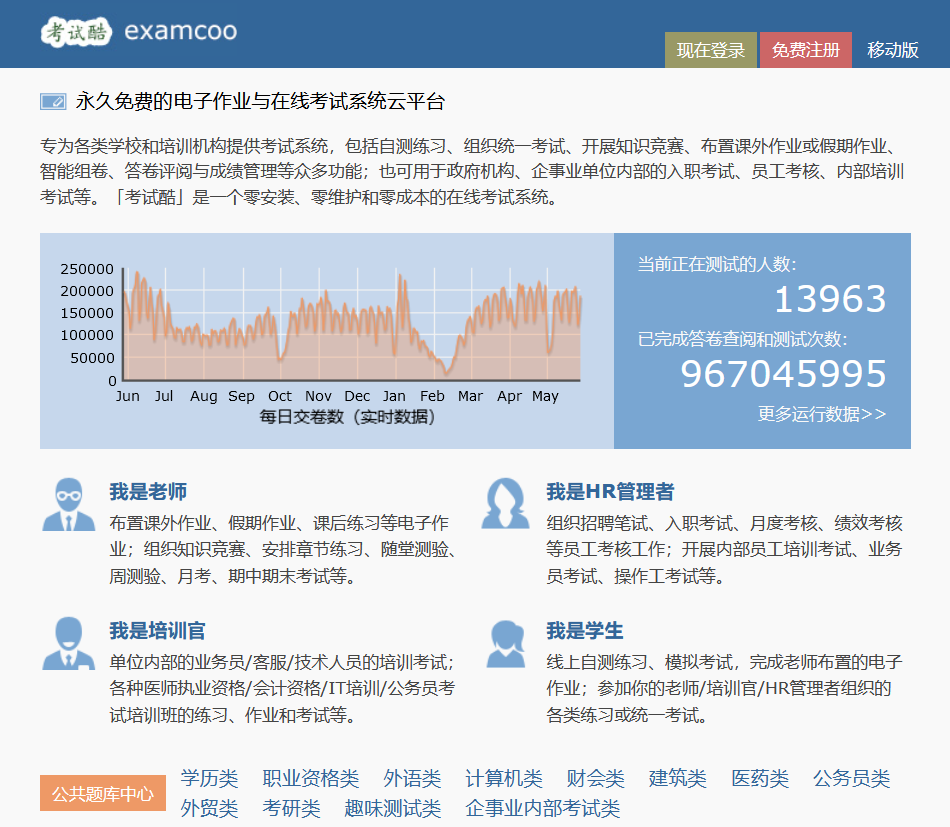Click the training officer avatar icon
This screenshot has width=950, height=827.
coord(68,643)
